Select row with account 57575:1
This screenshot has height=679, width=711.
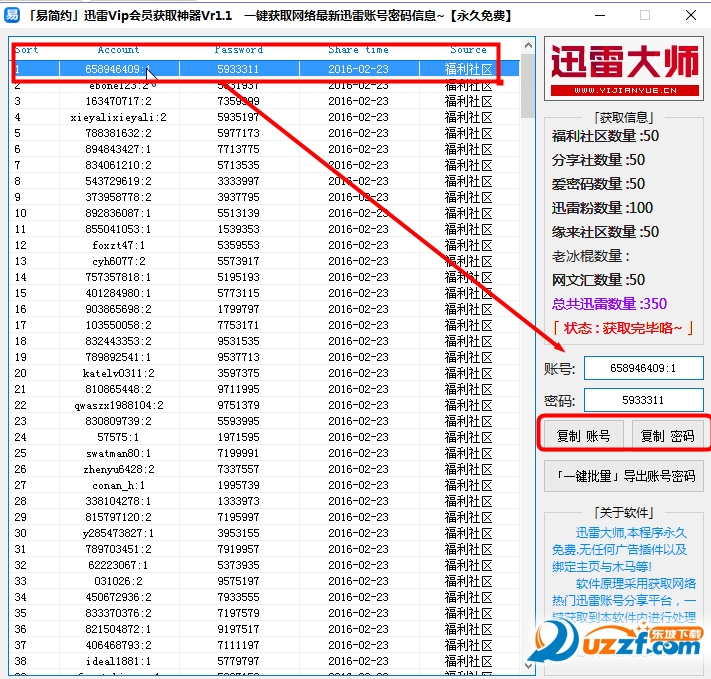(264, 437)
